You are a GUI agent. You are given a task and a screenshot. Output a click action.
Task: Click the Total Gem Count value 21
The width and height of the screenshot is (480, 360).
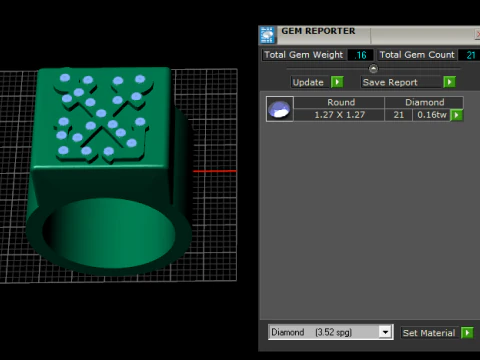pos(470,55)
